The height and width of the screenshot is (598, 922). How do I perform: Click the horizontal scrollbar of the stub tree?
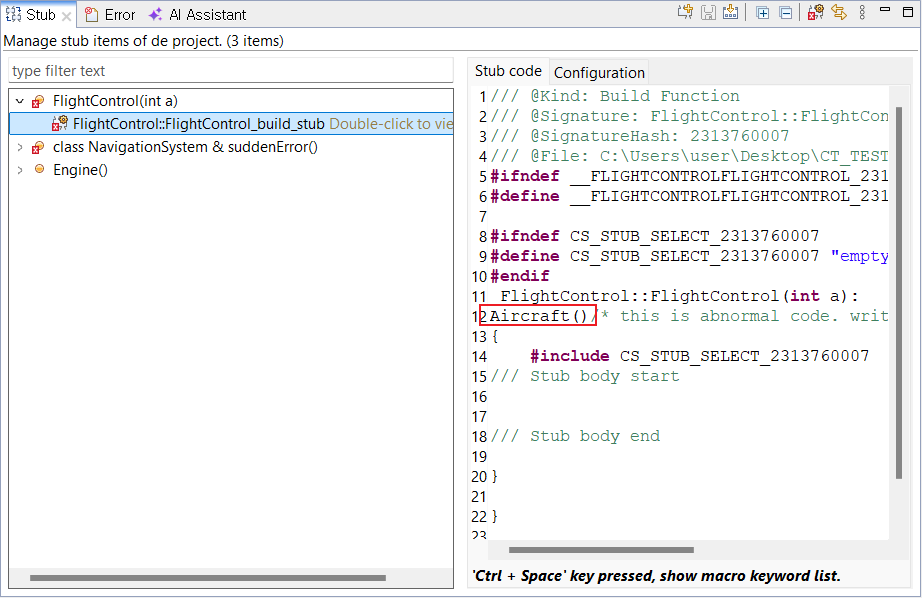(208, 577)
